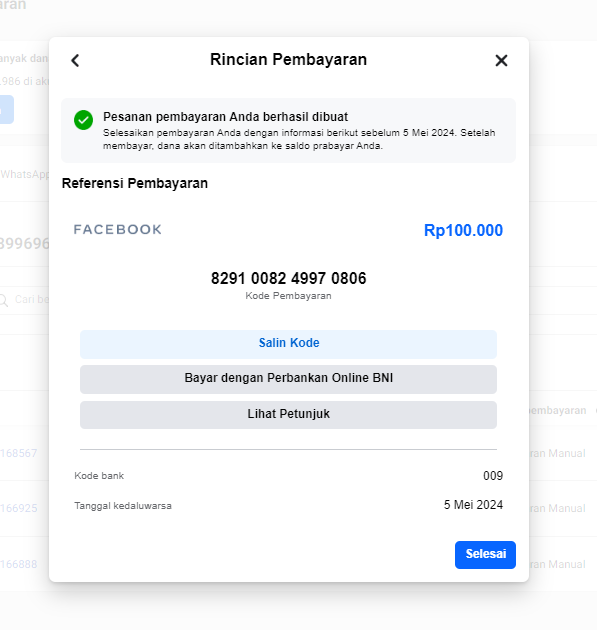
Task: Click the bank code value 009
Action: pos(493,476)
